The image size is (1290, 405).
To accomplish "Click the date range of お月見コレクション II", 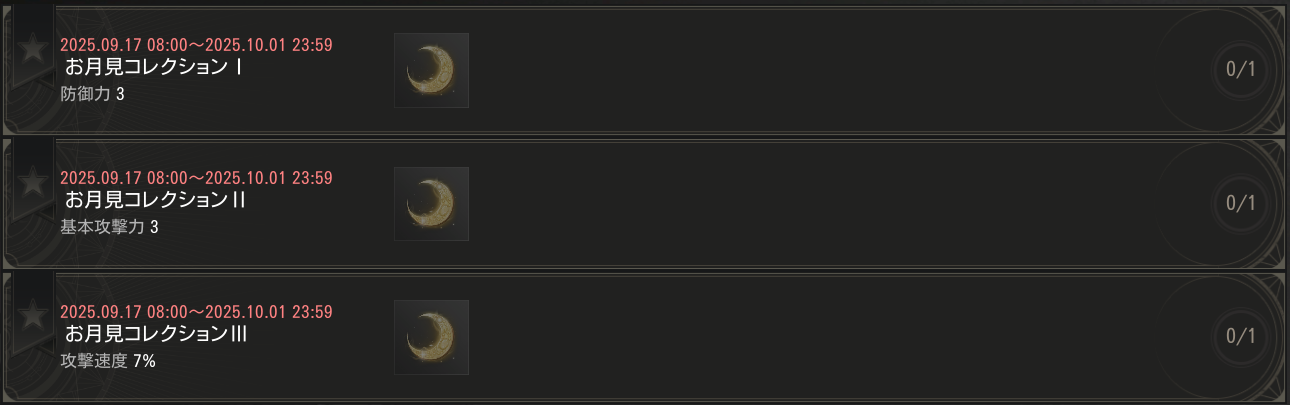I will tap(196, 178).
